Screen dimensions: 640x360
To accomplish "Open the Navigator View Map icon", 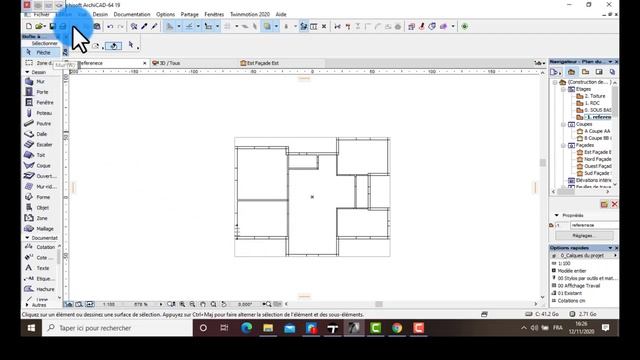I will pos(585,72).
